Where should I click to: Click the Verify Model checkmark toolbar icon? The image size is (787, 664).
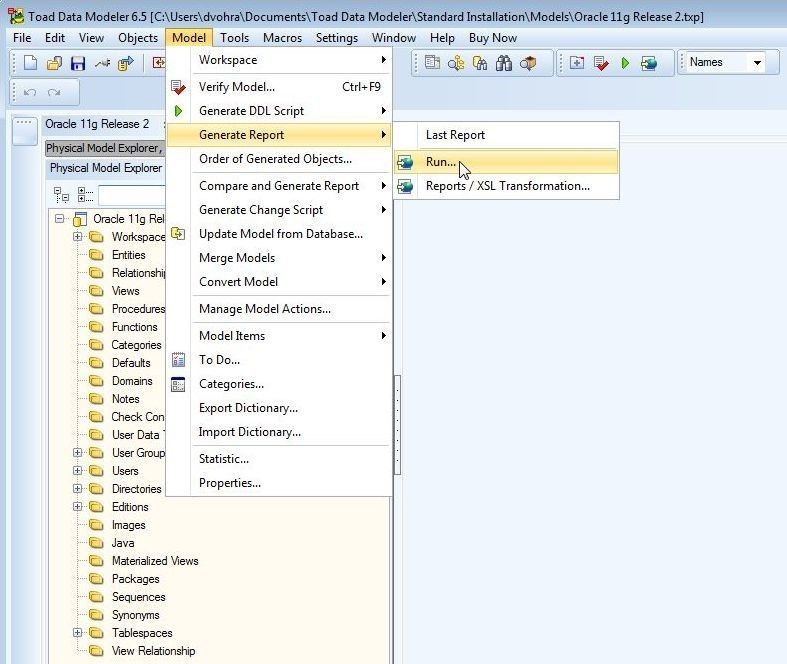[x=601, y=63]
